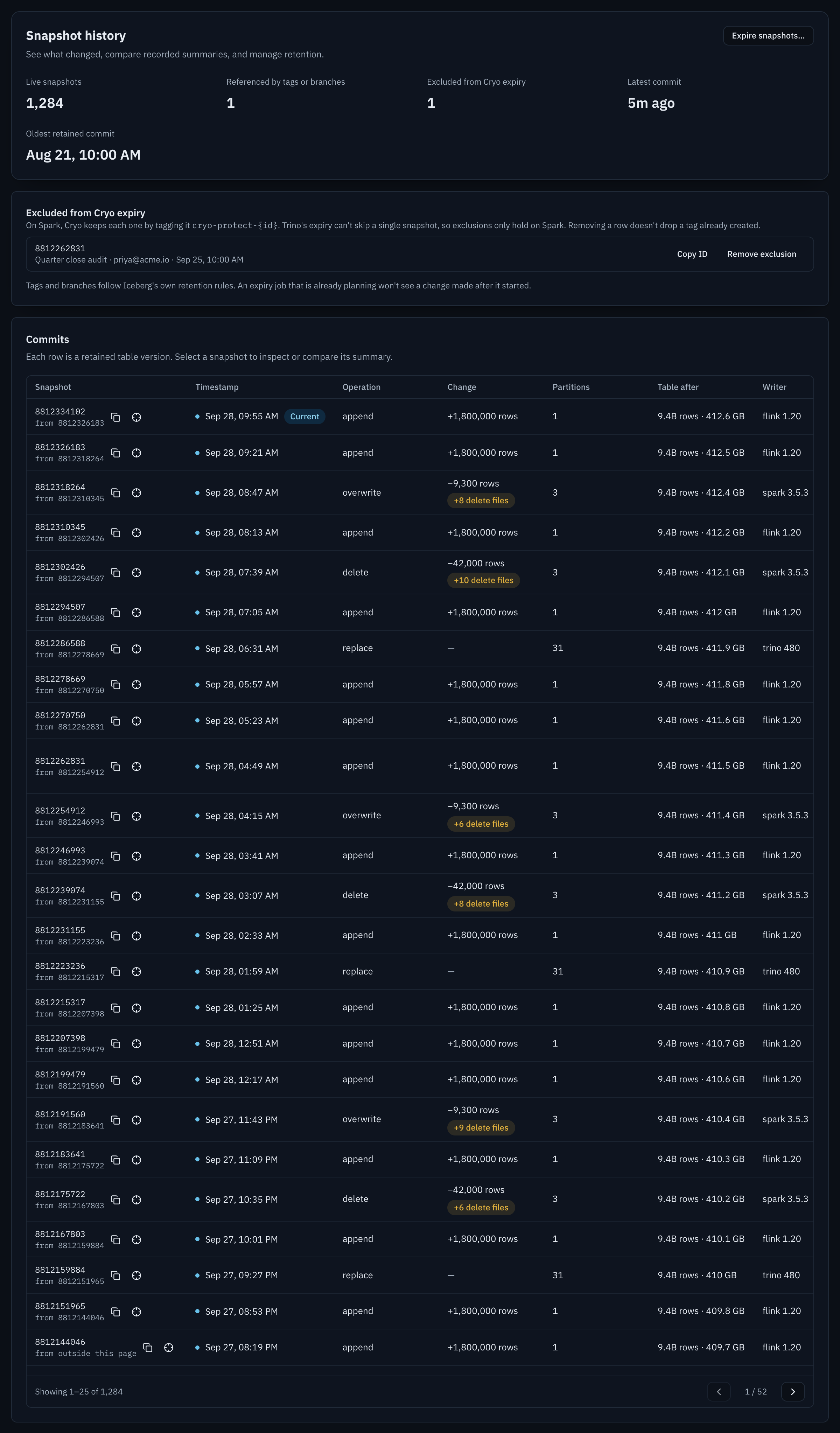Click 'trino 480' in the 8812223236 row
Screen dimensions: 840x1433
(x=781, y=971)
